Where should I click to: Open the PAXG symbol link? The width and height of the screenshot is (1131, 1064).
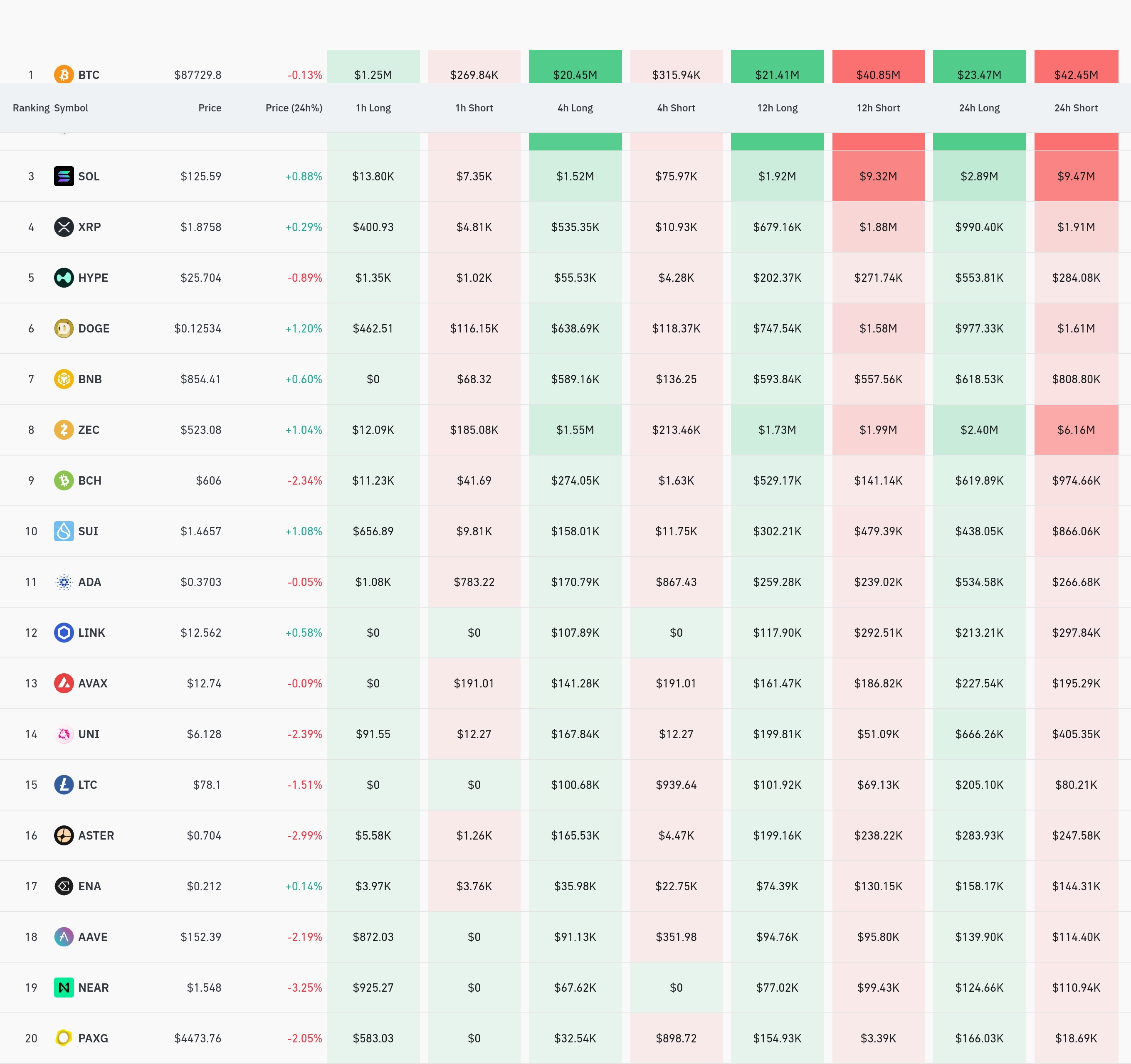point(93,1038)
